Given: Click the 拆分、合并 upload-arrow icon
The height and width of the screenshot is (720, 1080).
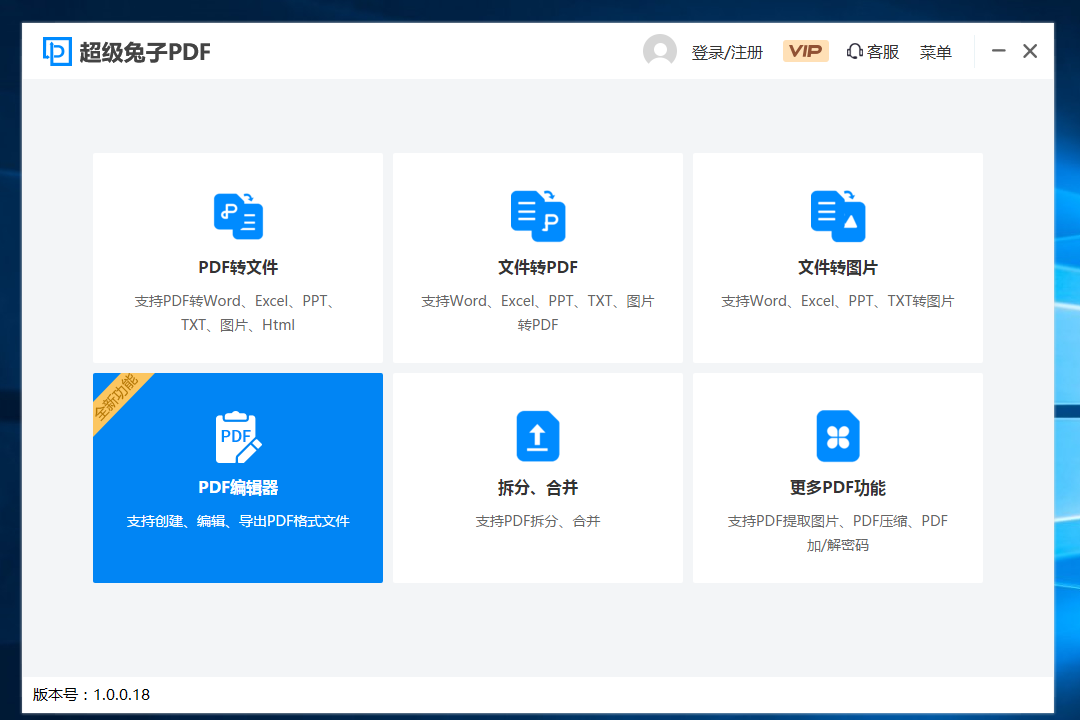Looking at the screenshot, I should [537, 436].
